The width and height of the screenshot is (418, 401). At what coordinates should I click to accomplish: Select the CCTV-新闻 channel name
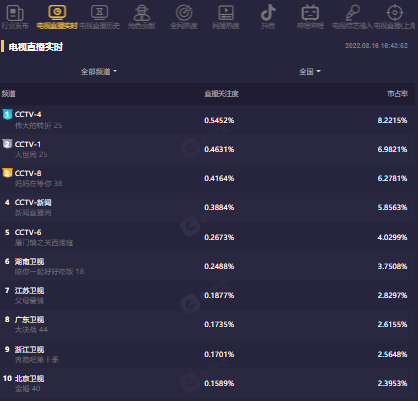33,202
